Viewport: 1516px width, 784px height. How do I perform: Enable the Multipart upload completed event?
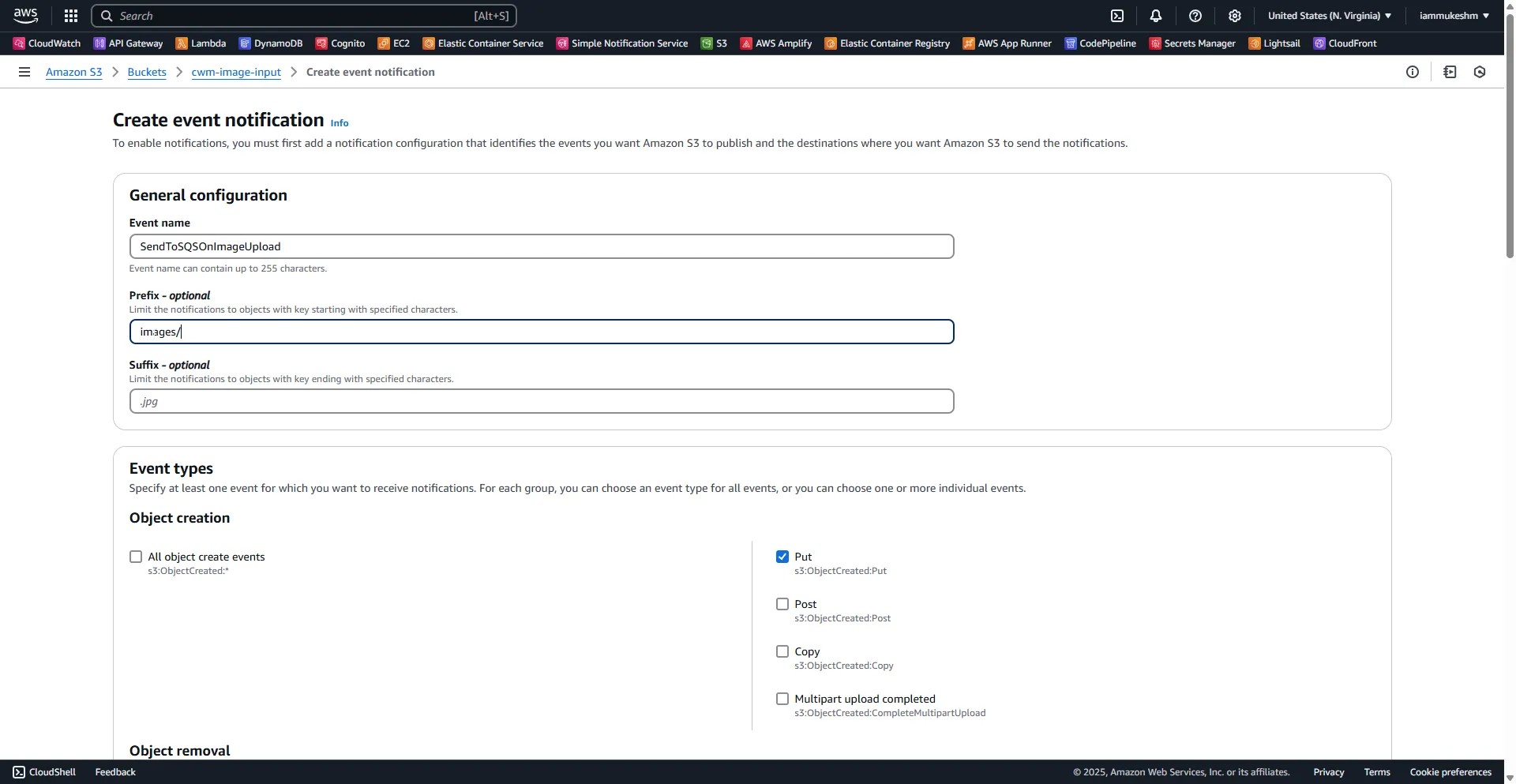click(782, 699)
